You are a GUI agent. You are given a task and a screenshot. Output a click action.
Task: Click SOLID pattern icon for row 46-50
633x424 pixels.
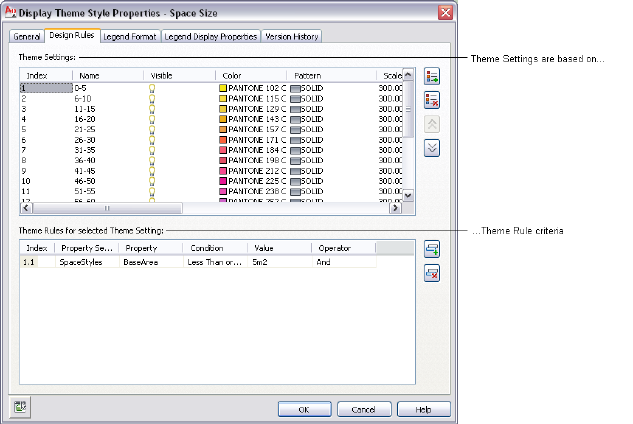click(x=295, y=181)
